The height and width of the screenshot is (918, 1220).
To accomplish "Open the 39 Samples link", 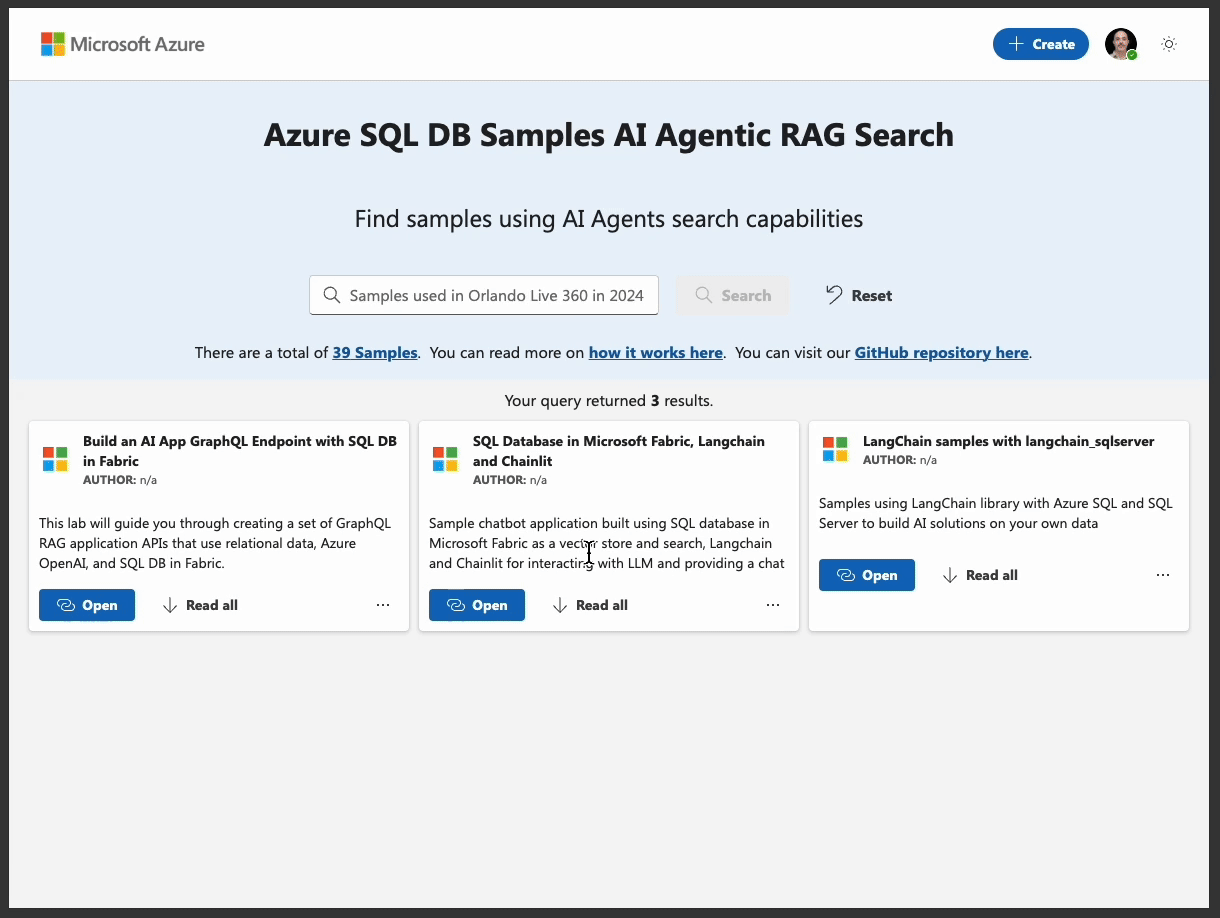I will click(375, 352).
